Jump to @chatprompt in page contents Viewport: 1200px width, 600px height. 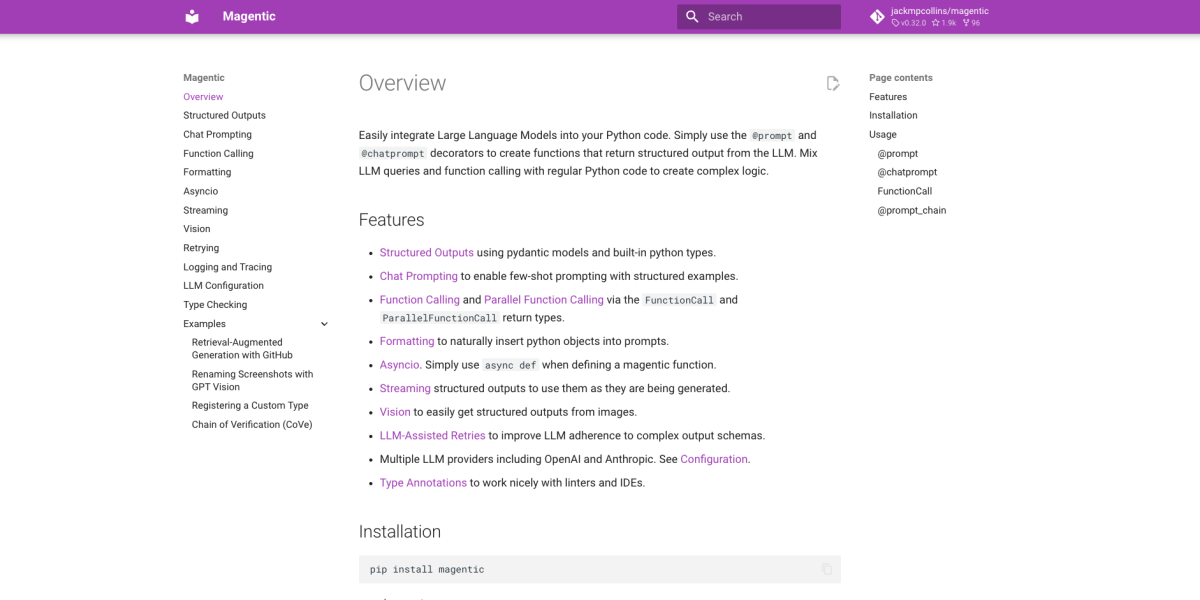pos(907,173)
